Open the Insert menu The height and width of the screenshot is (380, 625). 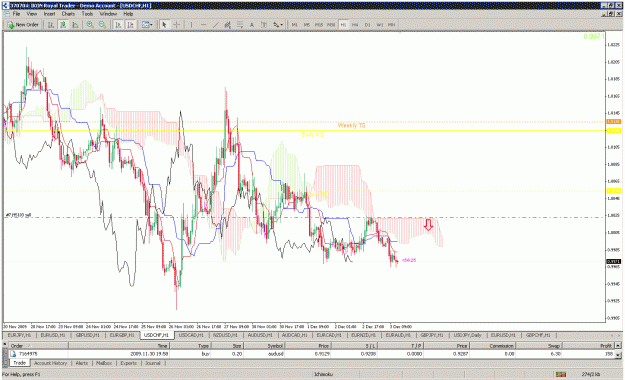[49, 14]
